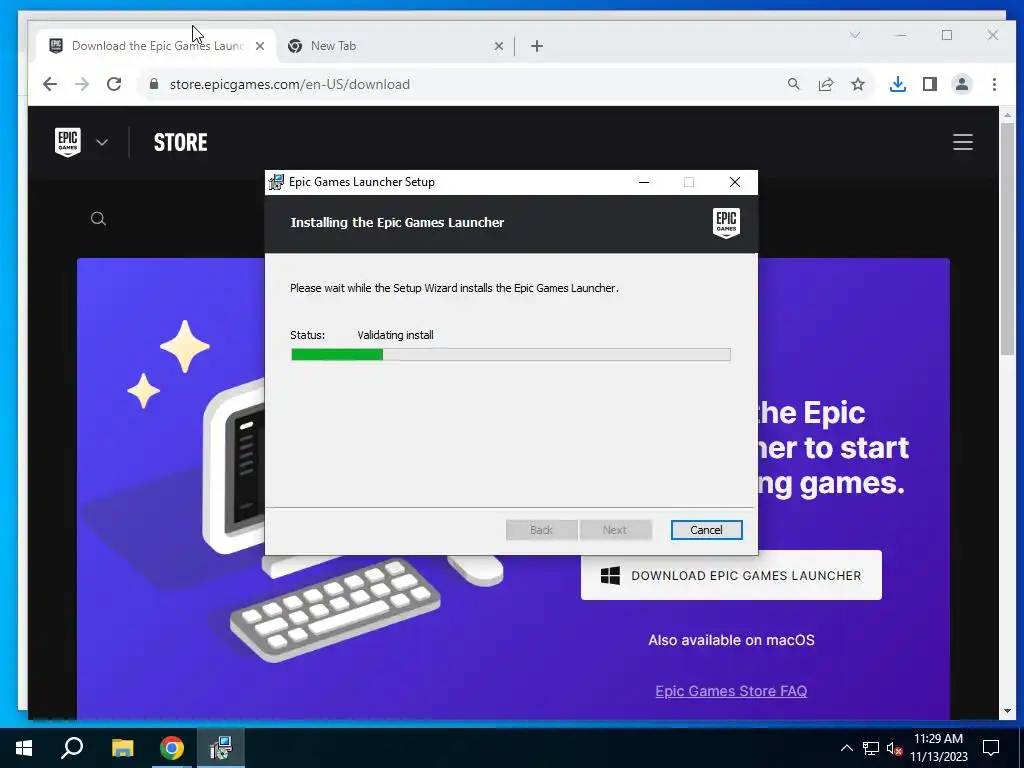
Task: Open File Explorer from the taskbar
Action: 122,748
